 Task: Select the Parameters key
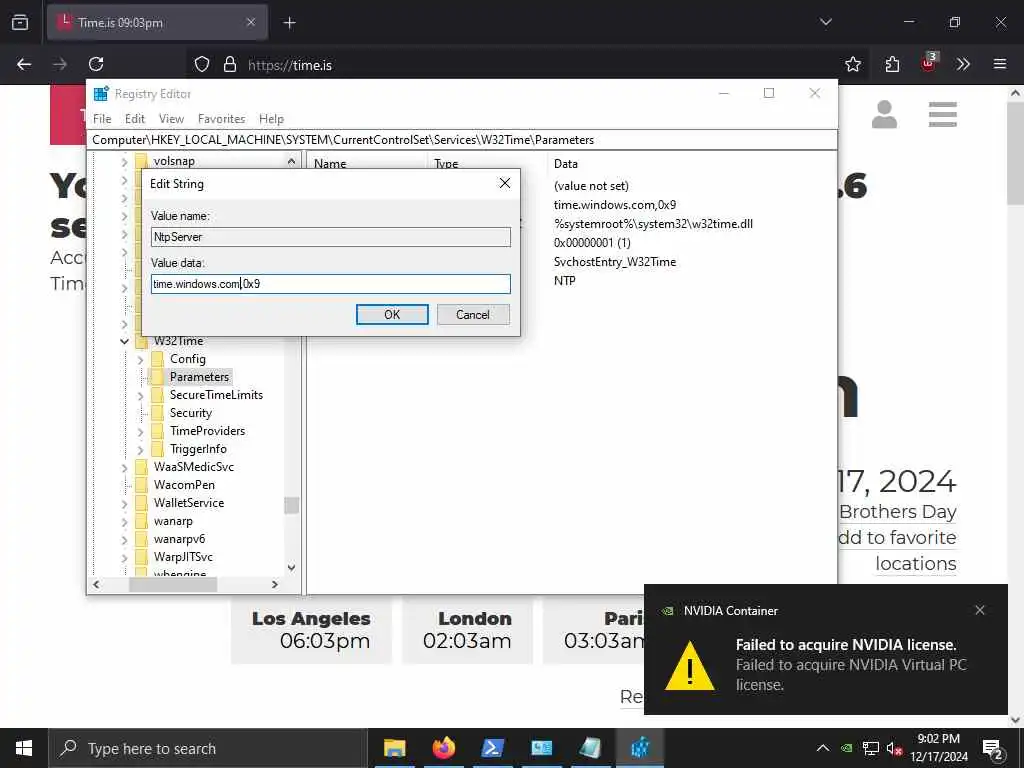coord(199,377)
